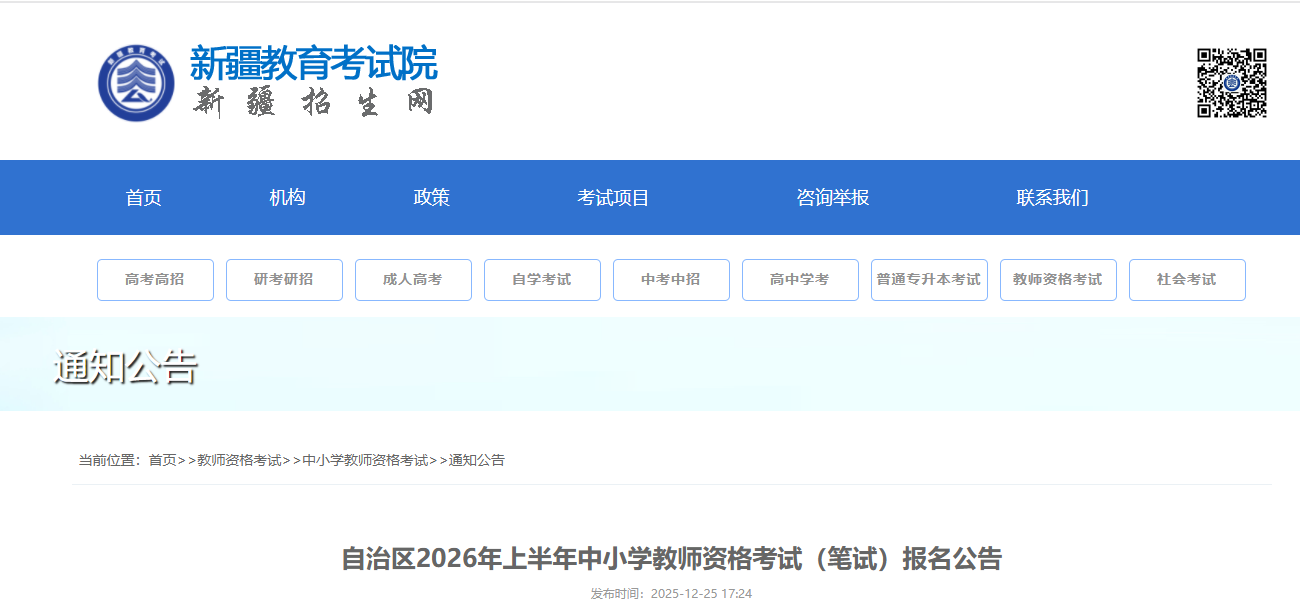Open the 研考研招 category button
Viewport: 1300px width, 613px height.
click(284, 280)
